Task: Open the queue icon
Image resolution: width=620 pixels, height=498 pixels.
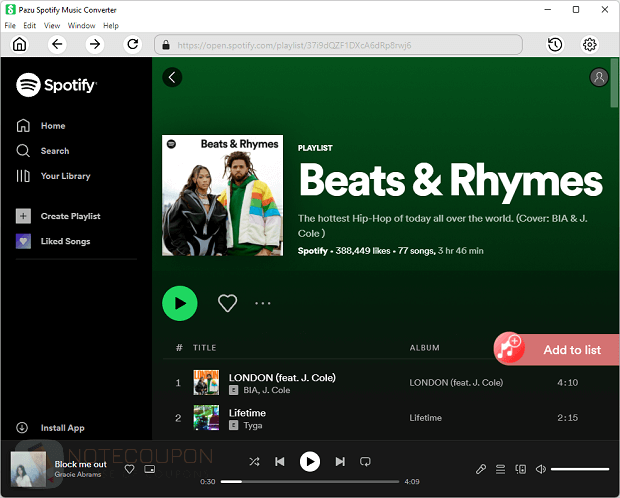Action: 501,469
